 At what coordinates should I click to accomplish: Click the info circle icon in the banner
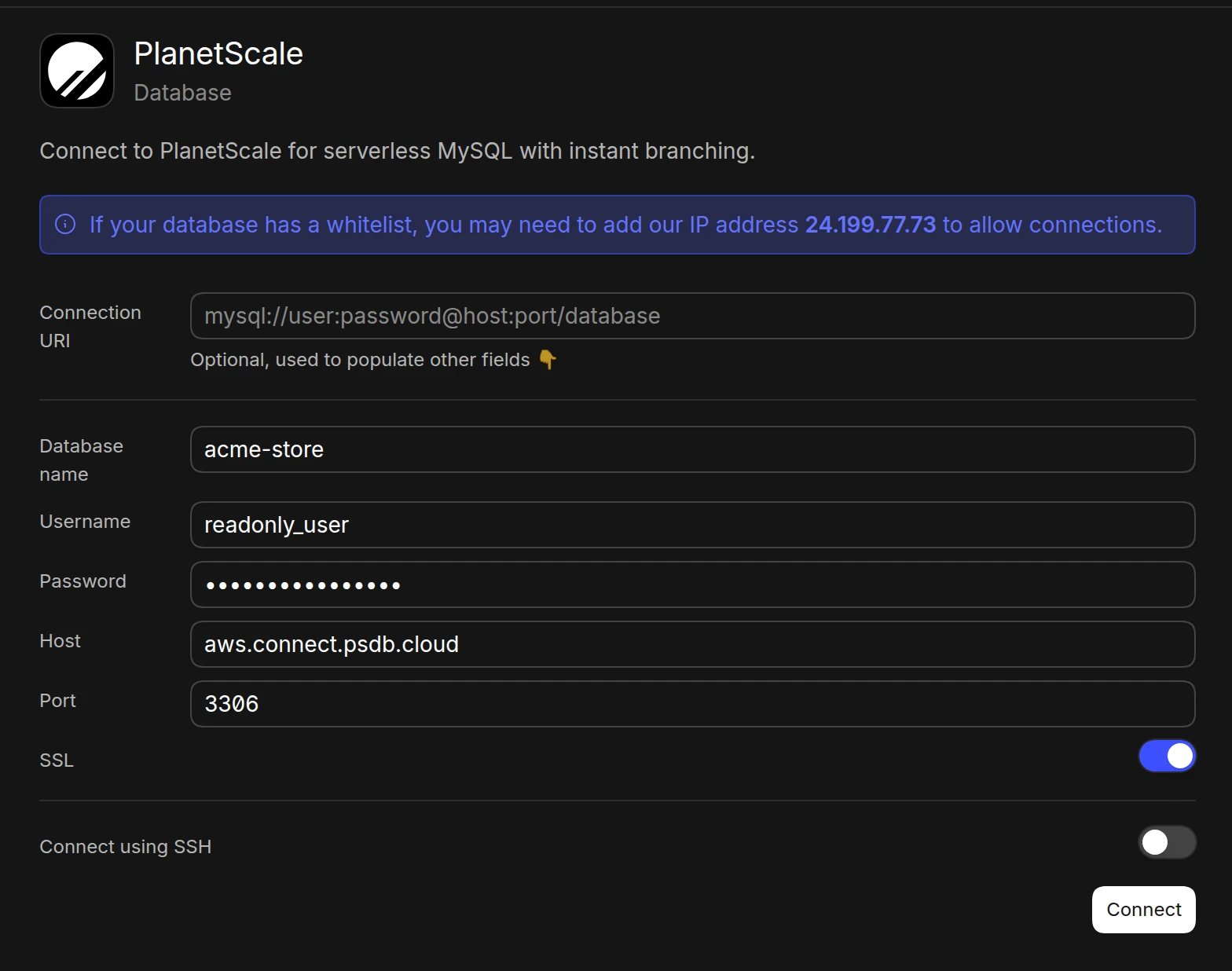click(x=65, y=225)
